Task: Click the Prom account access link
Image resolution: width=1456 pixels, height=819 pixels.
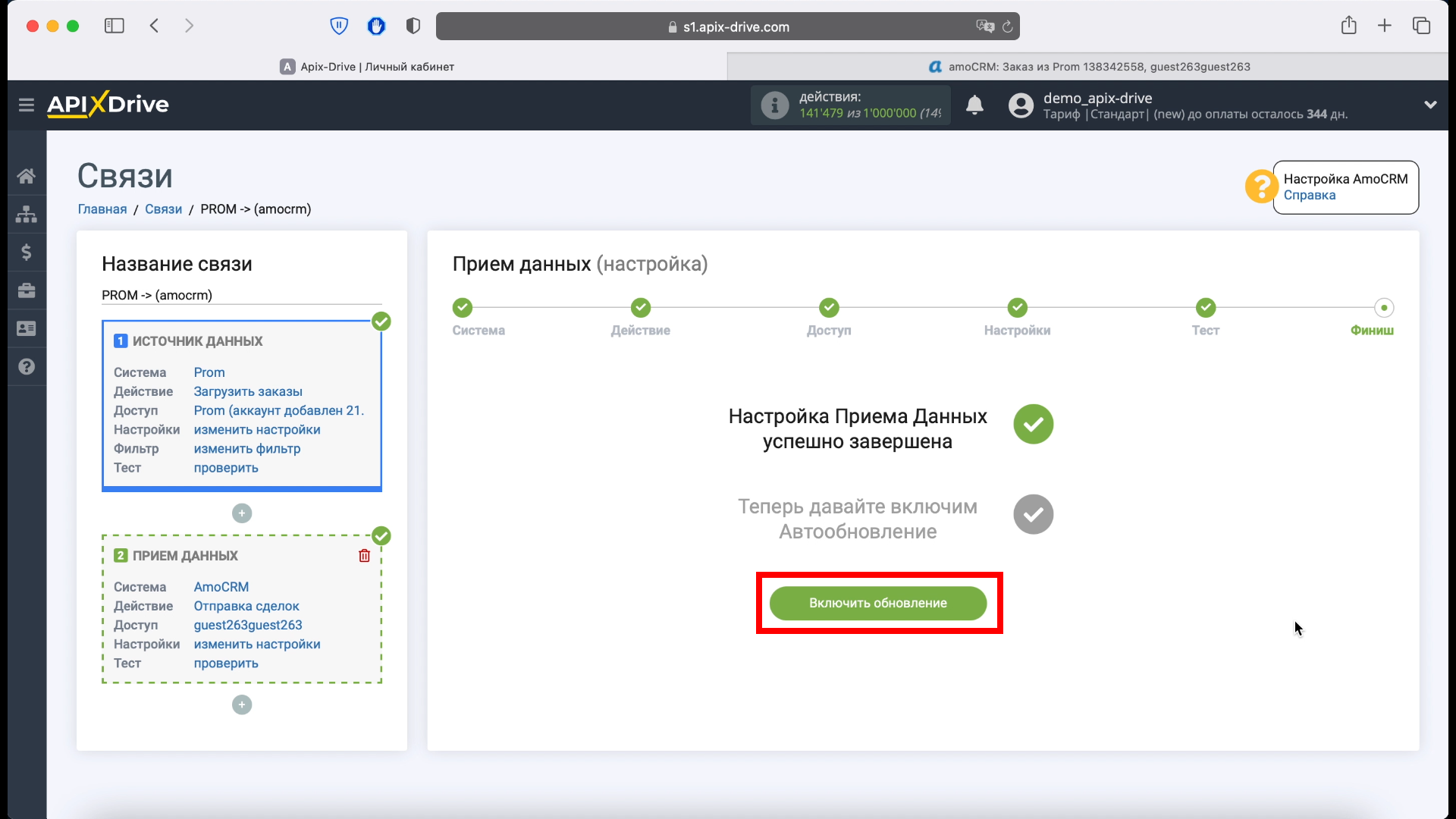Action: (279, 410)
